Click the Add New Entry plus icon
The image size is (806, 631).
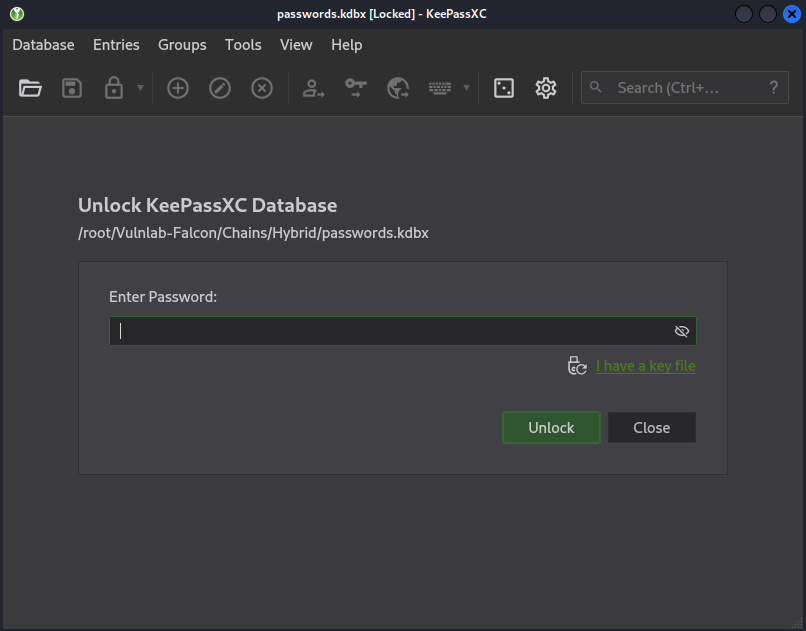178,88
